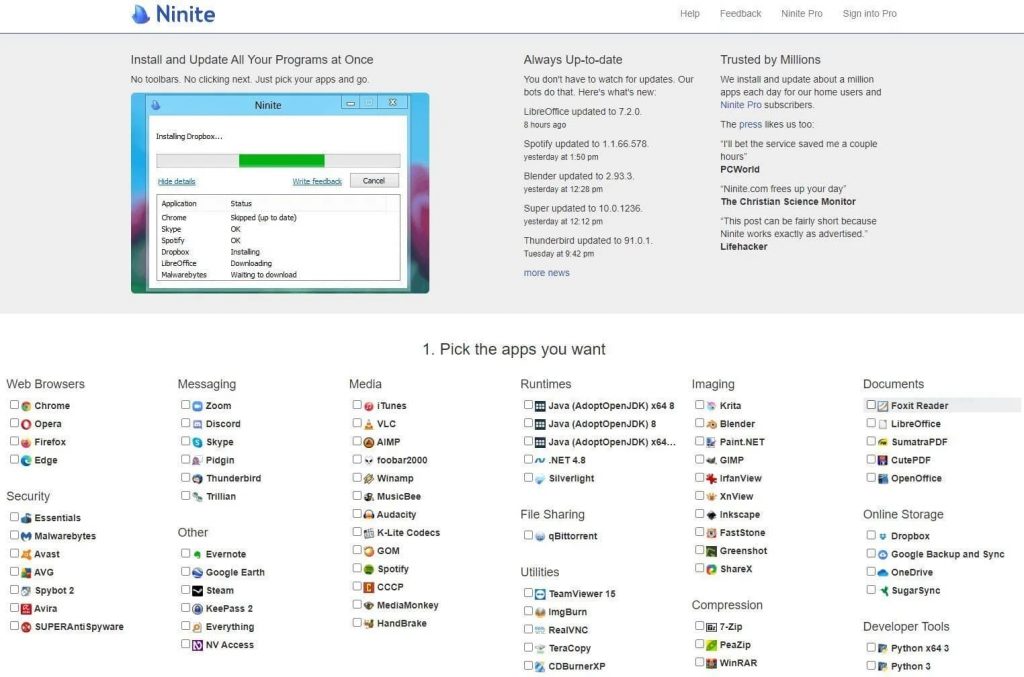Click the Dropbox icon in Online Storage
1024x677 pixels.
(883, 536)
